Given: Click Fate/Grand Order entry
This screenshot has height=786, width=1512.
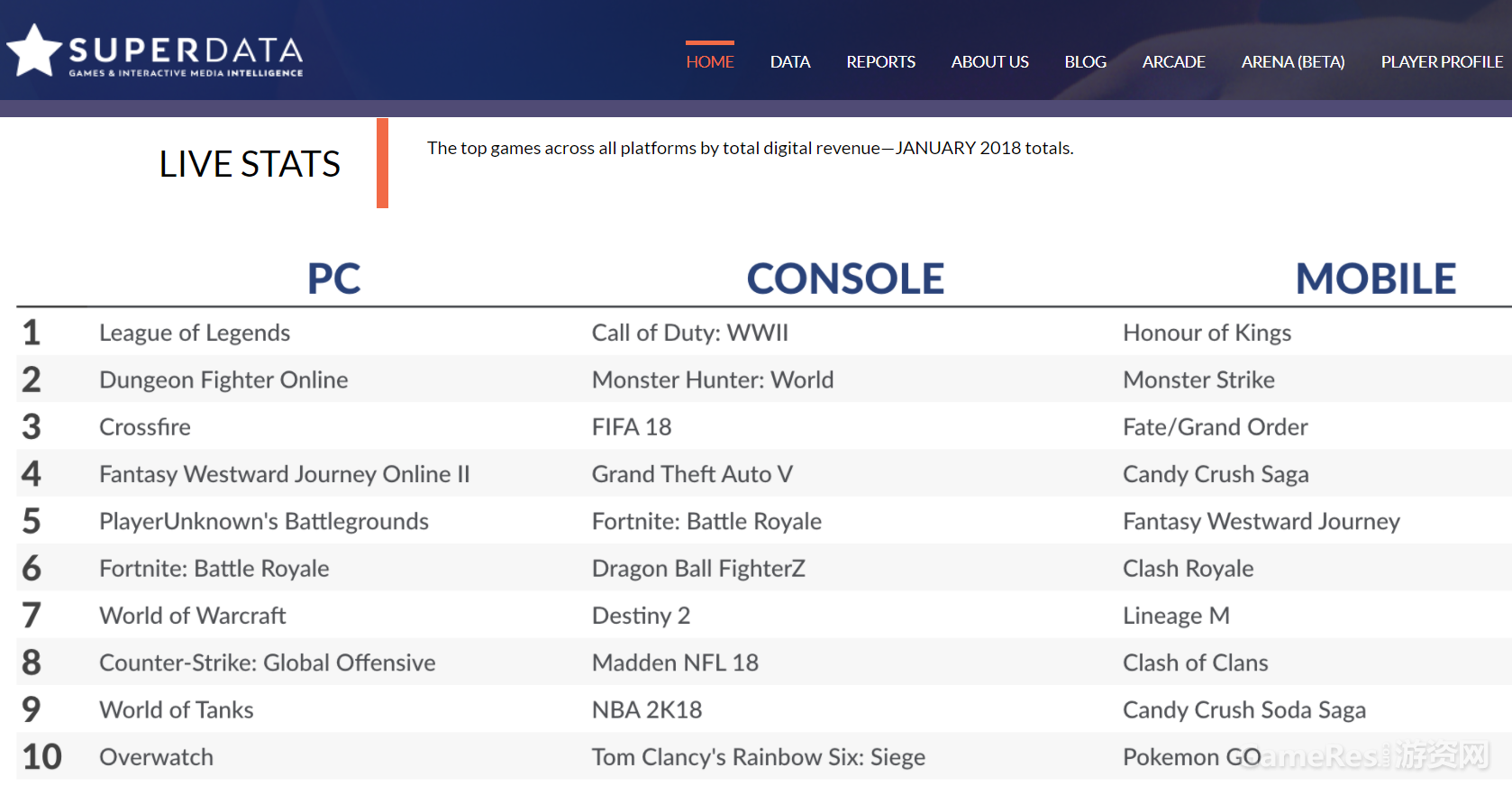Looking at the screenshot, I should [x=1216, y=426].
